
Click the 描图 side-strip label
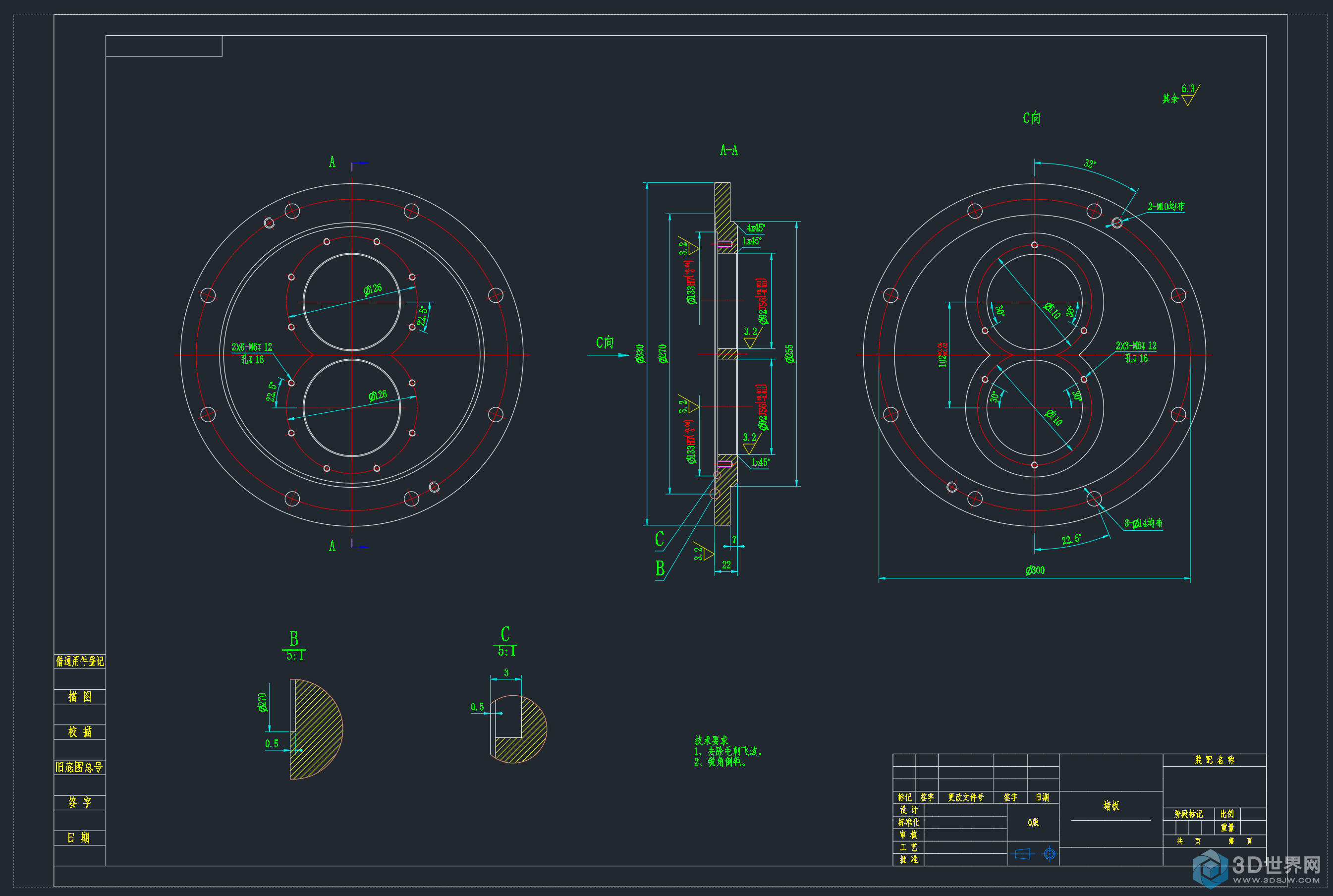[x=79, y=697]
